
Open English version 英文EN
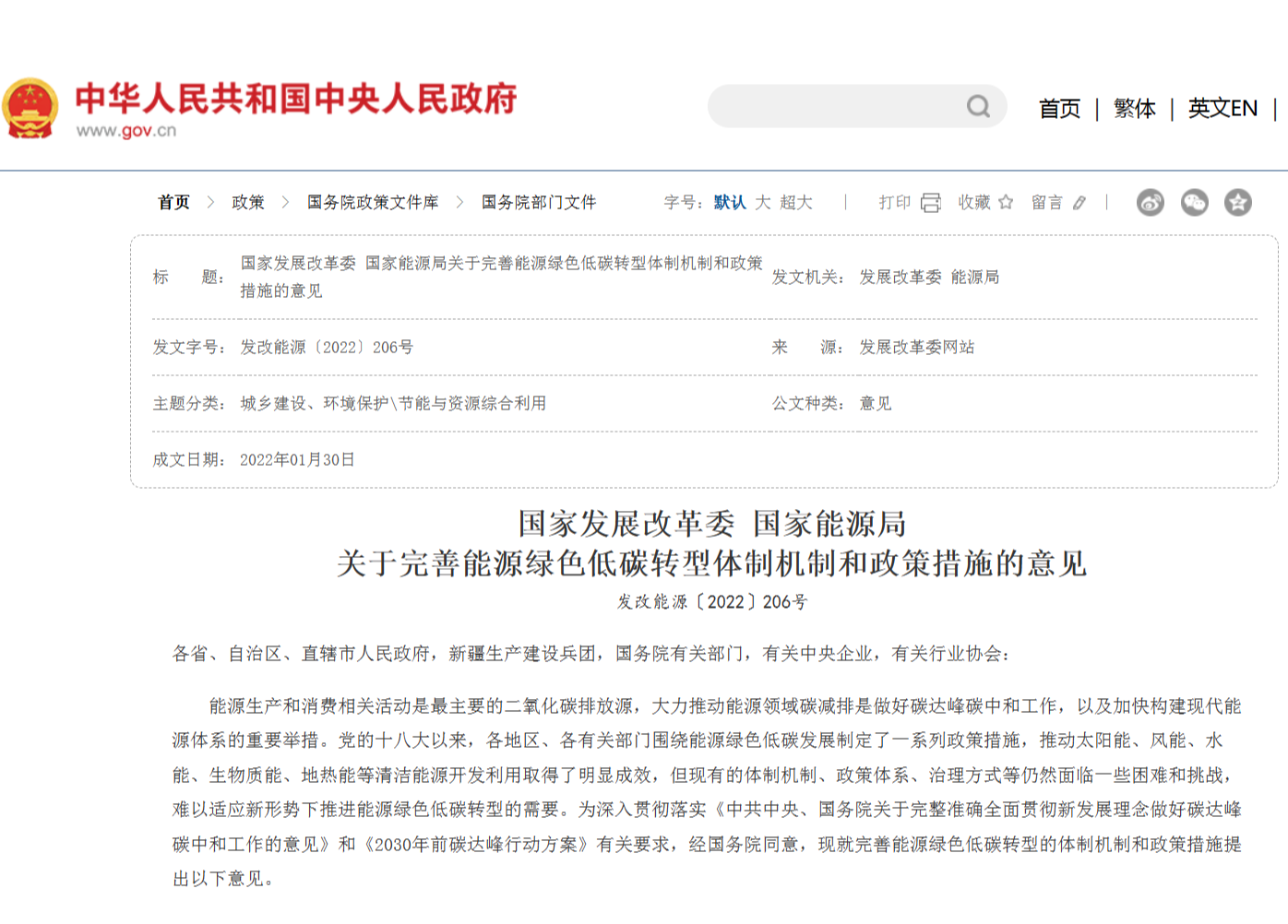point(1222,109)
